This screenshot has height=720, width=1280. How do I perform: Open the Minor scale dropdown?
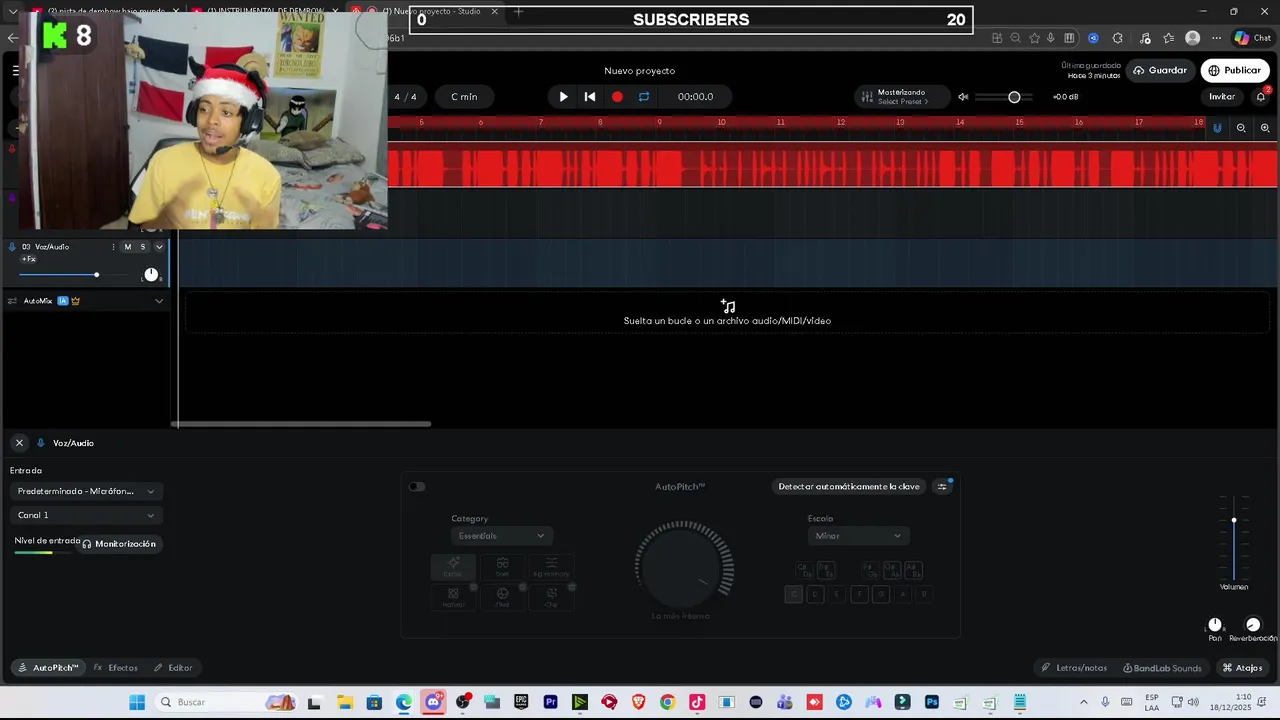point(857,536)
